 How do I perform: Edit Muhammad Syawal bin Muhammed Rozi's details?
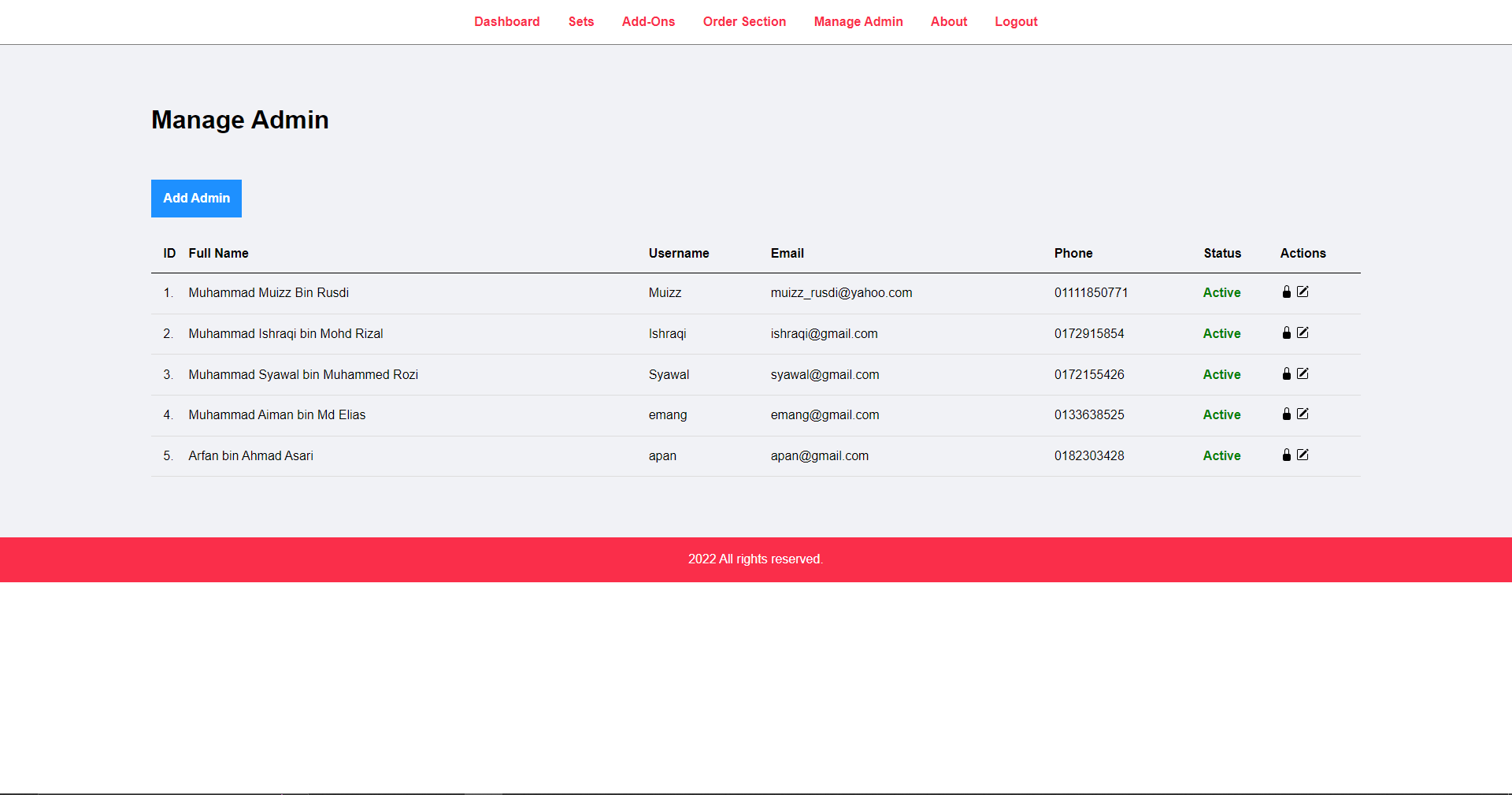(1303, 373)
